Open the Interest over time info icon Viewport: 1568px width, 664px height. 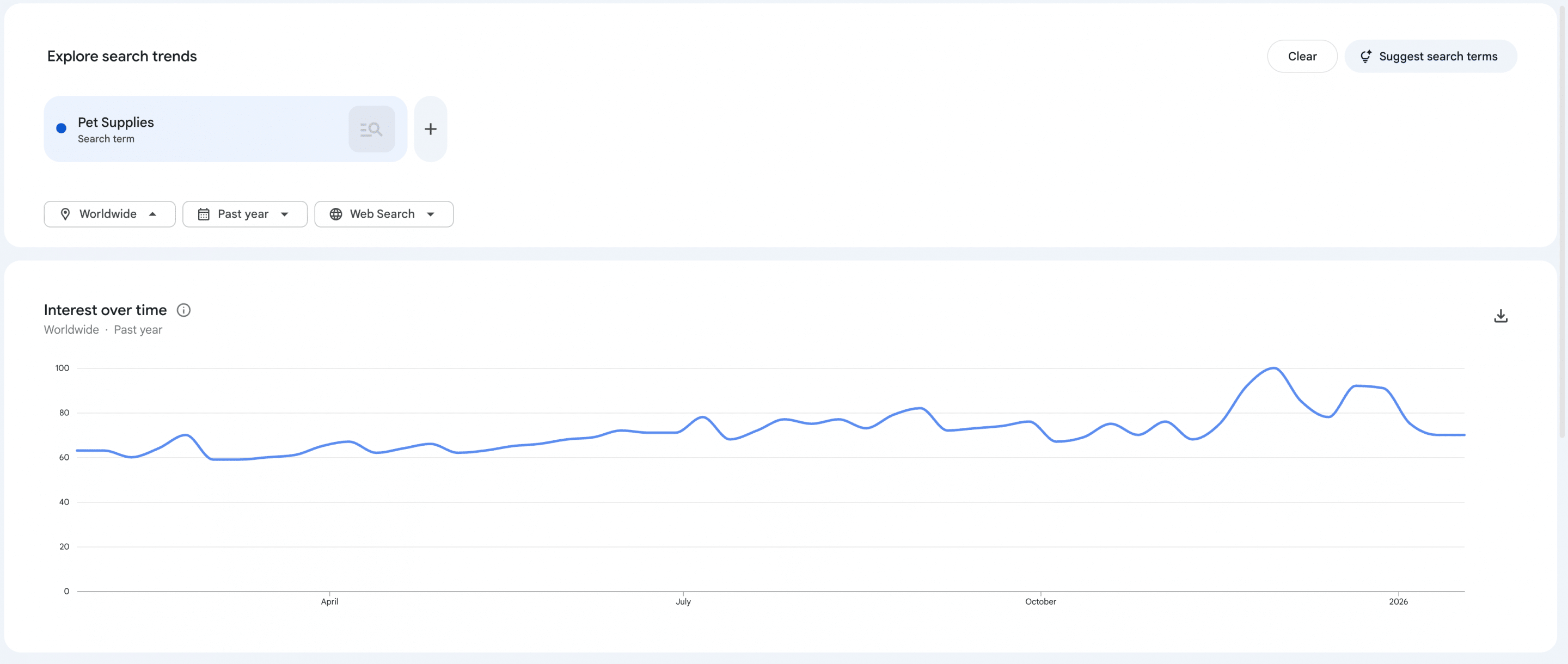click(183, 310)
